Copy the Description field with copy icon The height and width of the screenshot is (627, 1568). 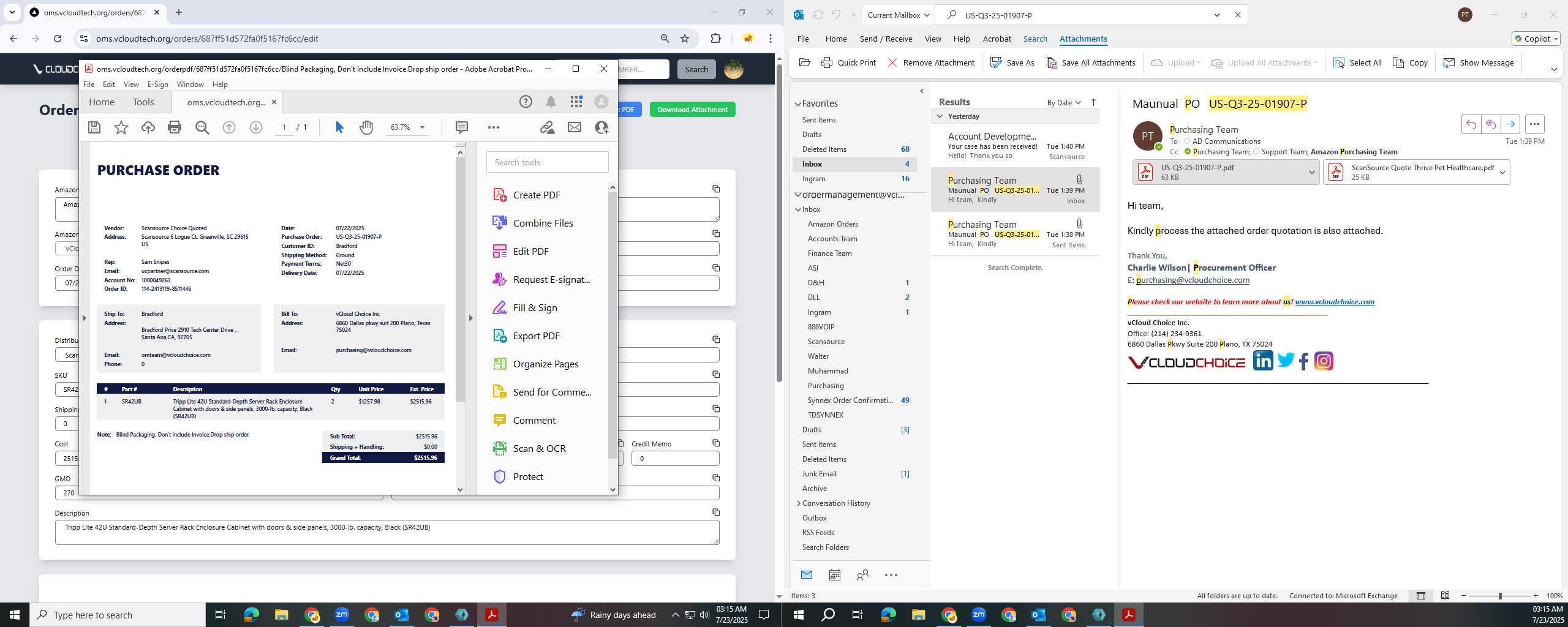(x=715, y=512)
